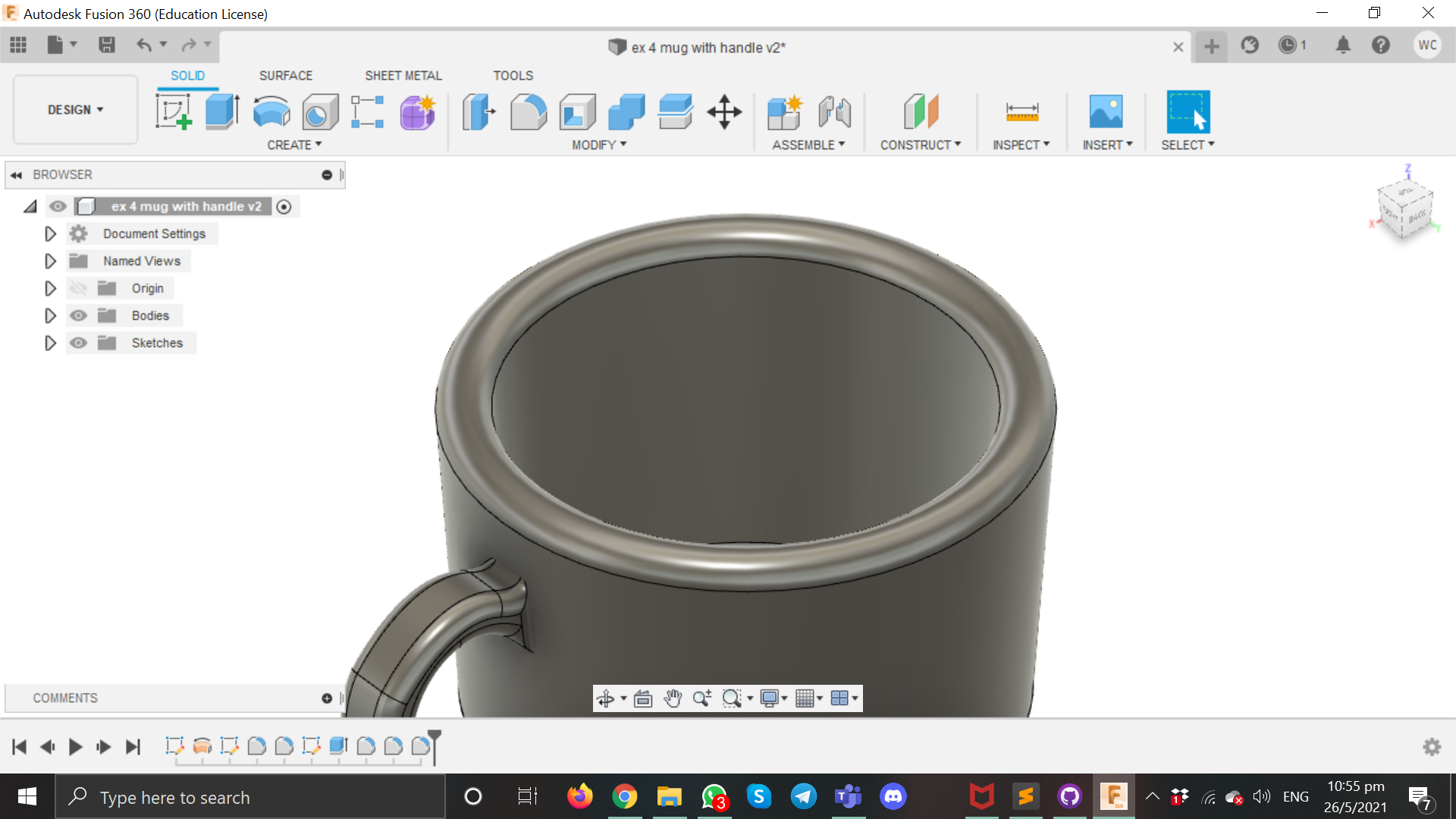Open the Extensions icon
Screen dimensions: 1456x819
point(1250,45)
